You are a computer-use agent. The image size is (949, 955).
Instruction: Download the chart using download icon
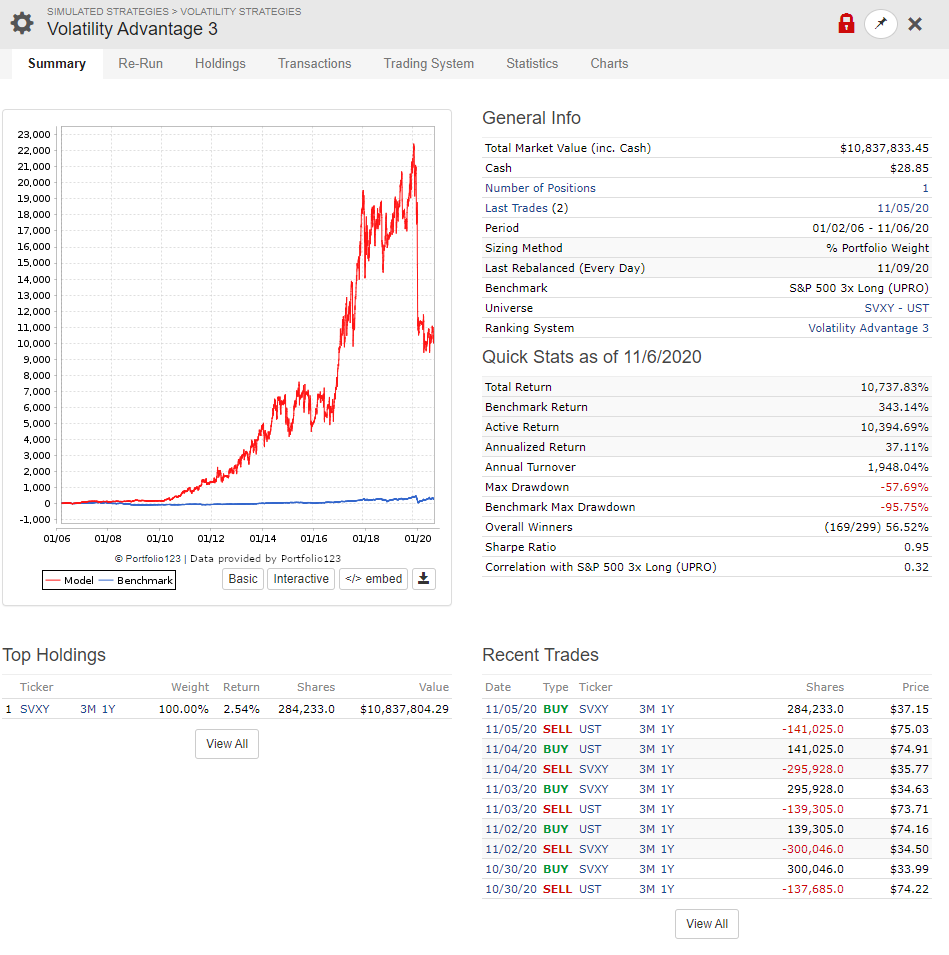pyautogui.click(x=424, y=579)
